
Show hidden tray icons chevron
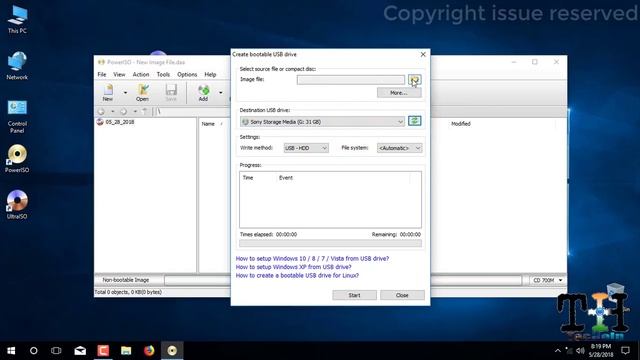558,351
